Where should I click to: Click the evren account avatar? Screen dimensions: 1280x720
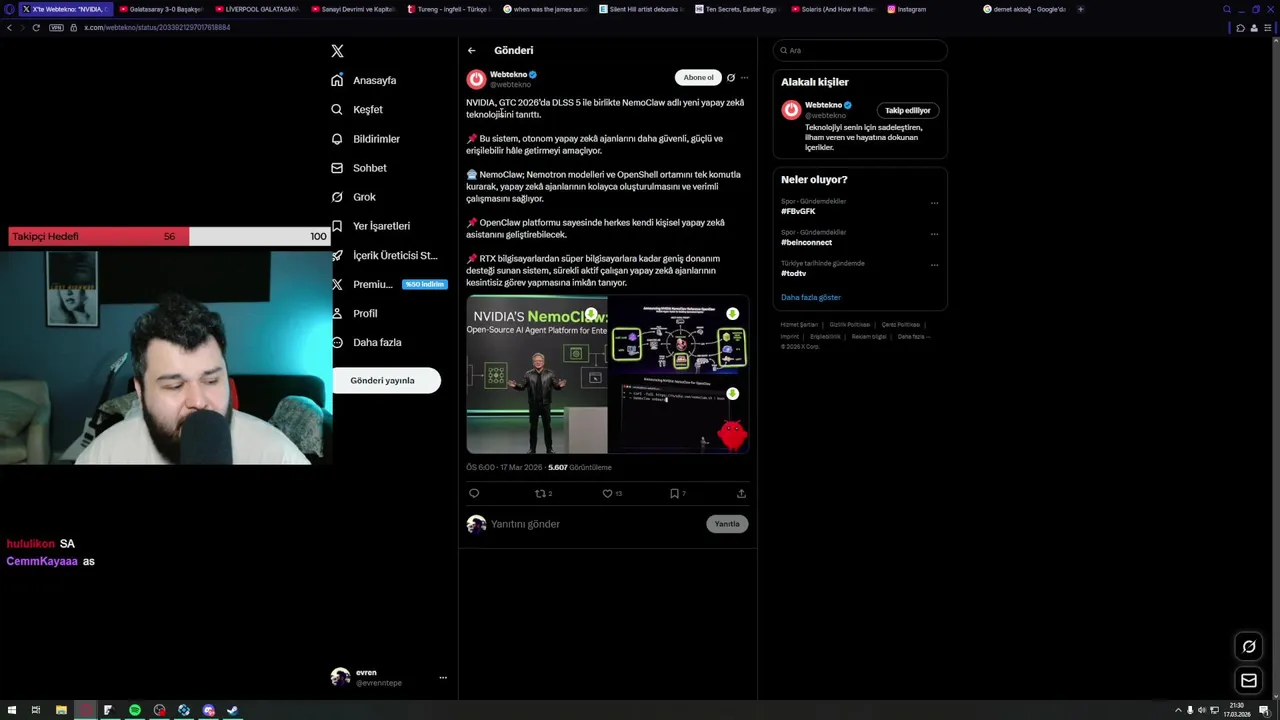[341, 677]
